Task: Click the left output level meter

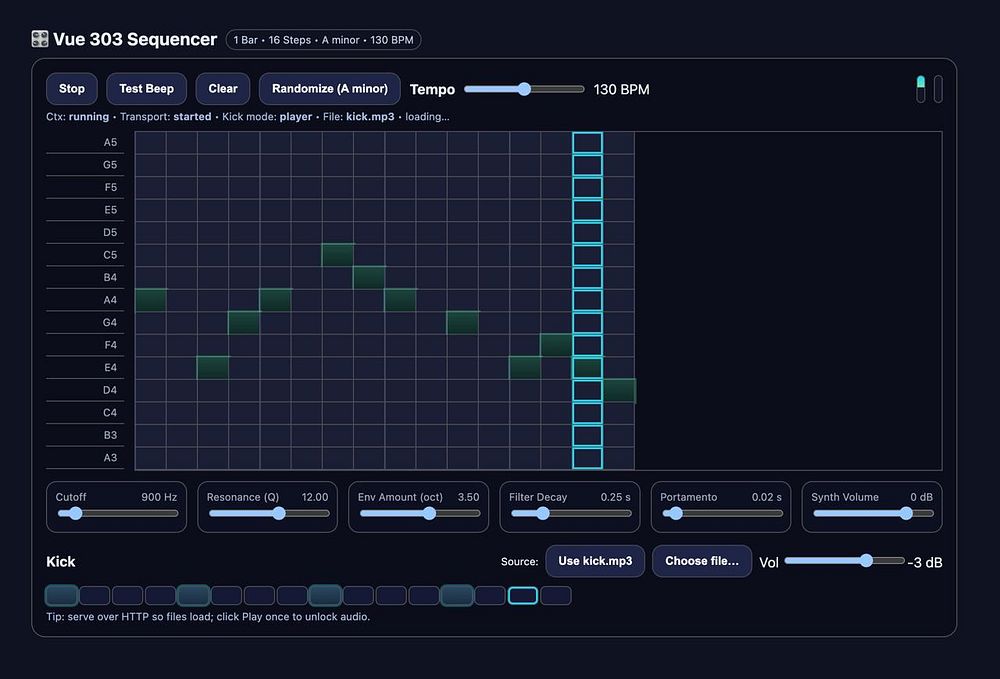Action: coord(921,89)
